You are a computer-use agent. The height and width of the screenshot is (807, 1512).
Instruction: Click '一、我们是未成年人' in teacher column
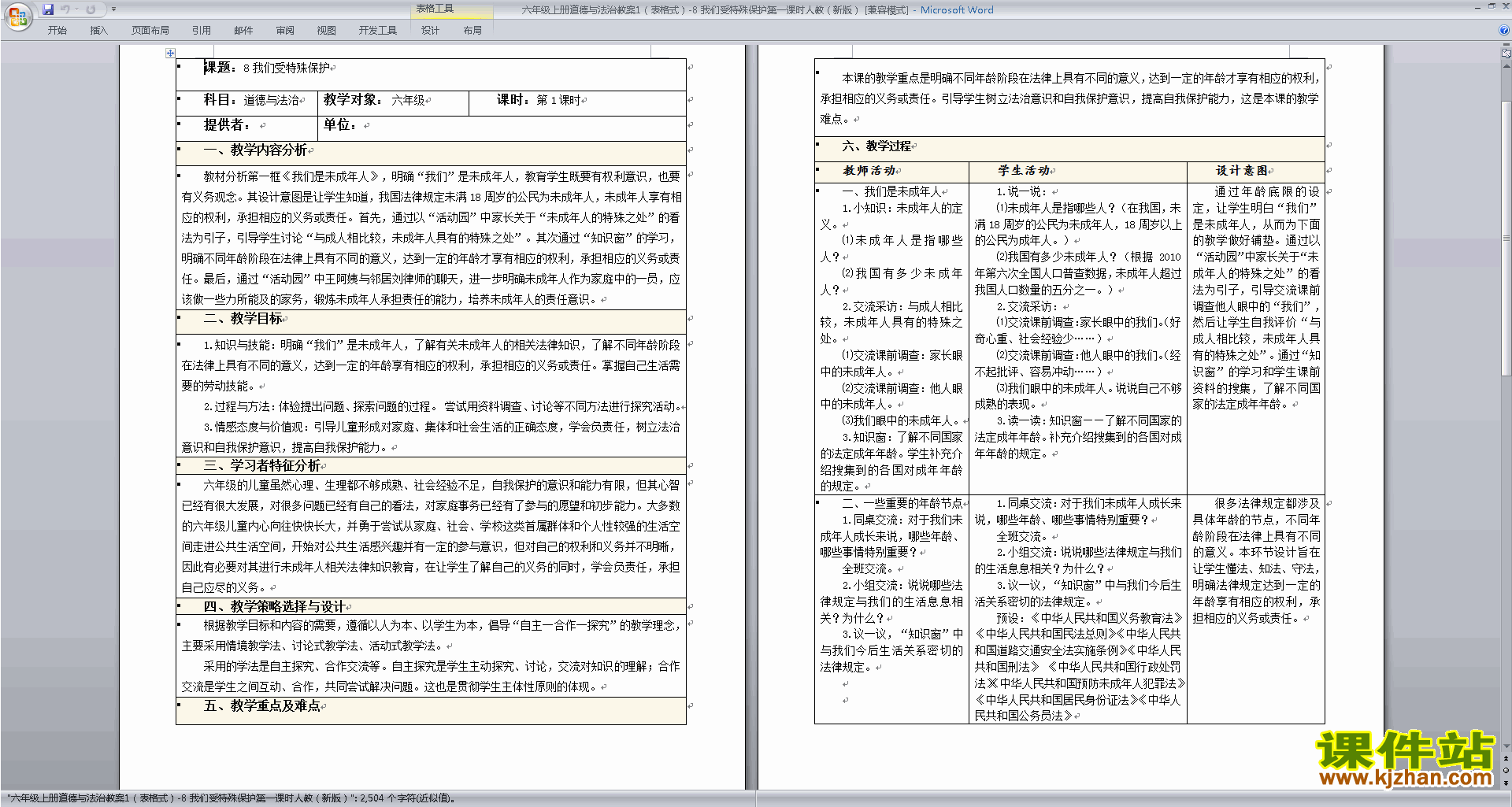893,191
